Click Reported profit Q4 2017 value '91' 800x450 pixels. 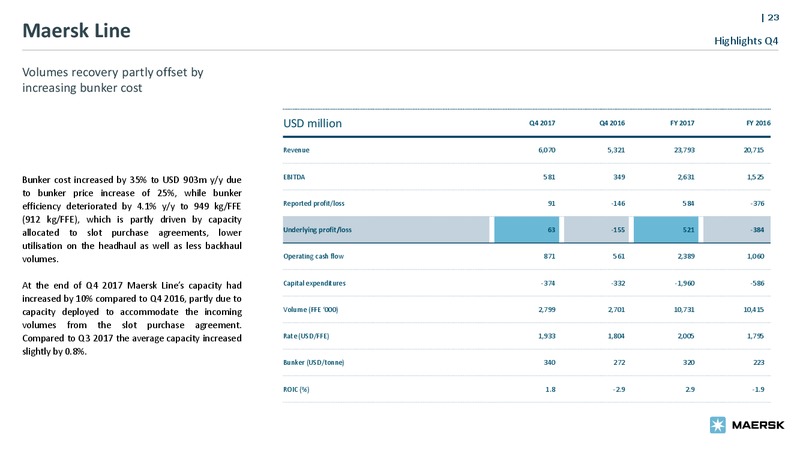(x=552, y=204)
